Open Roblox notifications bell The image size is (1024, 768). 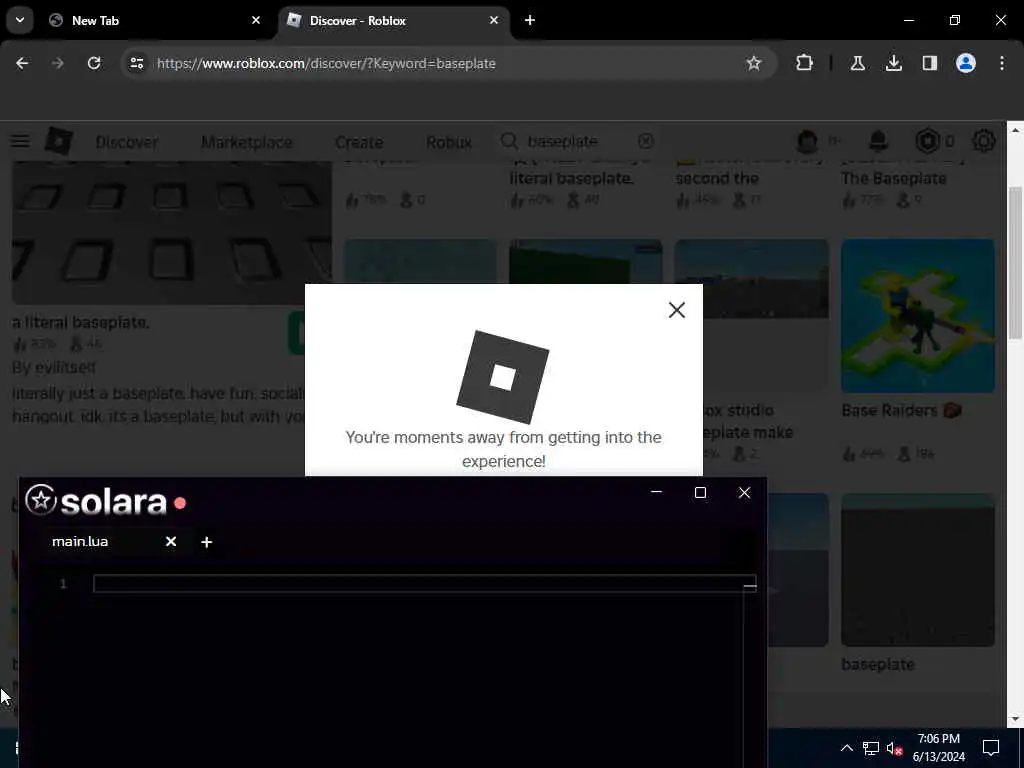click(x=878, y=141)
